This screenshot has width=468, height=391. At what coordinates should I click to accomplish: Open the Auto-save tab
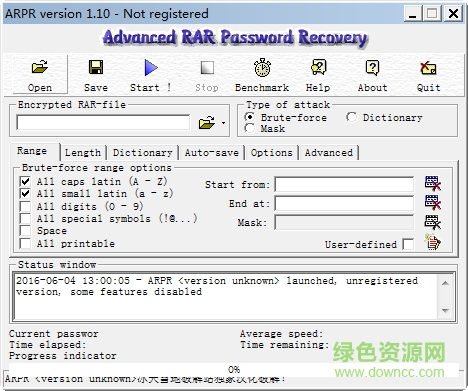coord(212,153)
